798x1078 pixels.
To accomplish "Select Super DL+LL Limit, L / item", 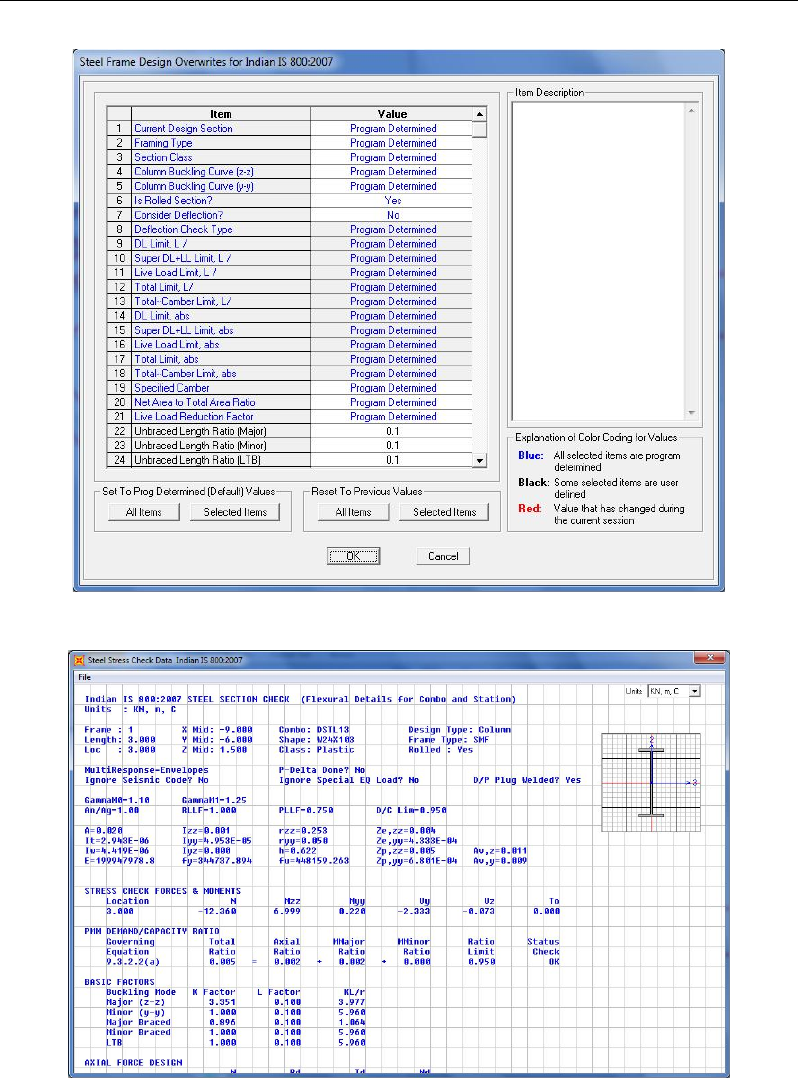I will (x=221, y=258).
